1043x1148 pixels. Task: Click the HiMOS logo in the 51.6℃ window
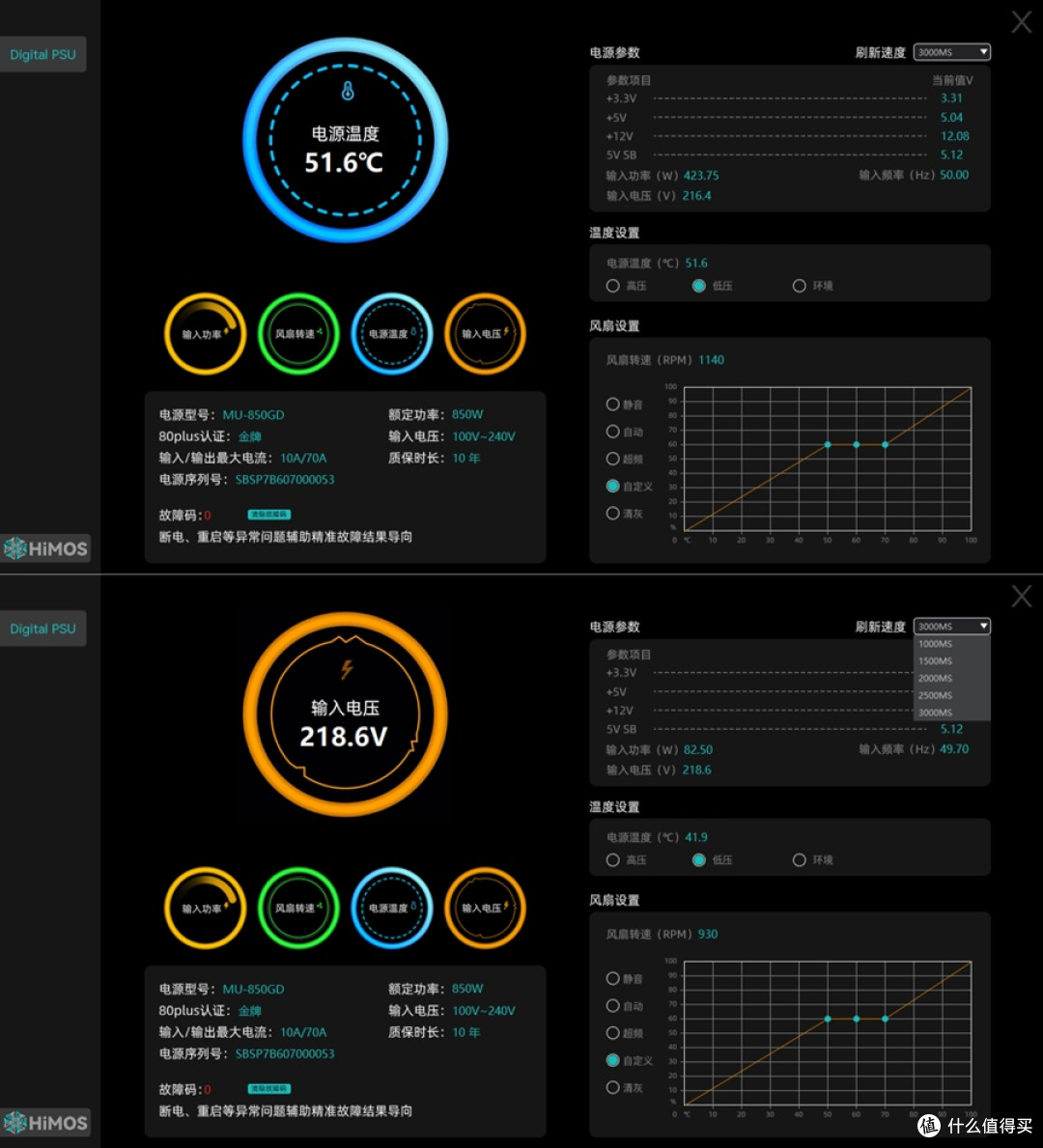point(45,548)
